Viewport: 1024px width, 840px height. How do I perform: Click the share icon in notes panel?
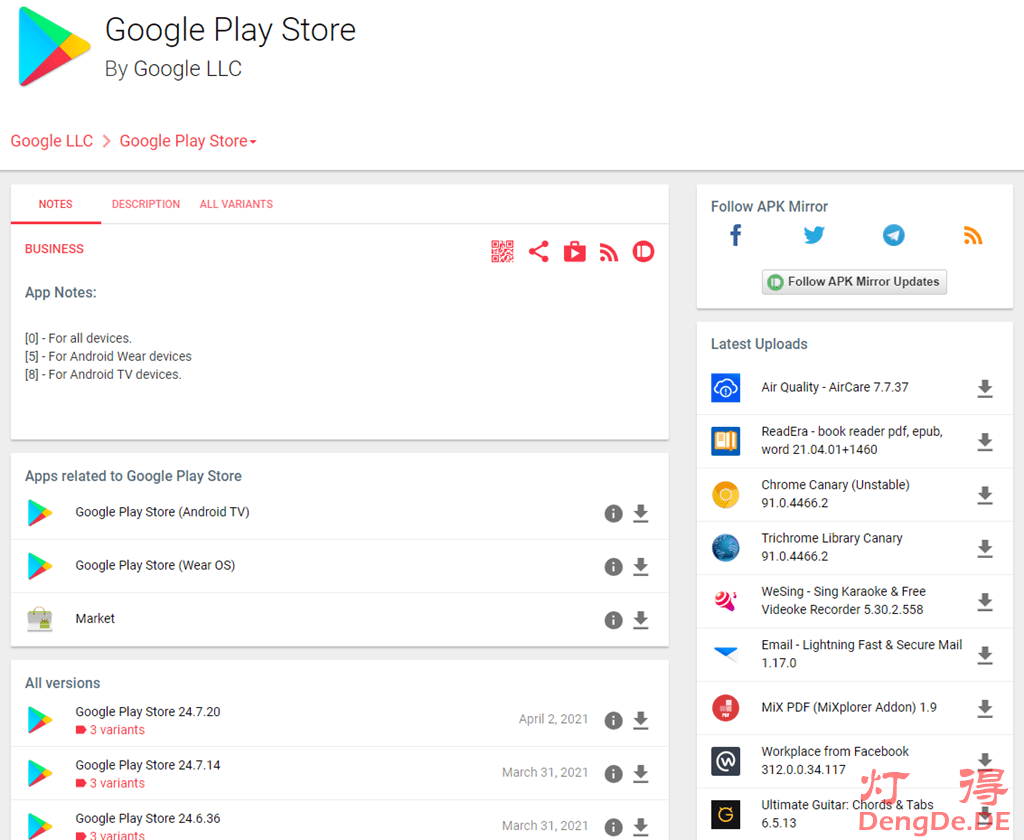point(539,251)
